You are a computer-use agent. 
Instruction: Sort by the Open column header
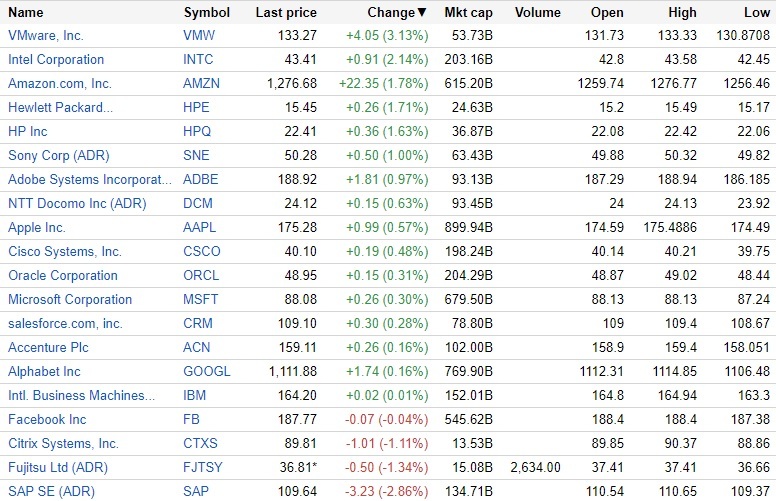tap(607, 13)
